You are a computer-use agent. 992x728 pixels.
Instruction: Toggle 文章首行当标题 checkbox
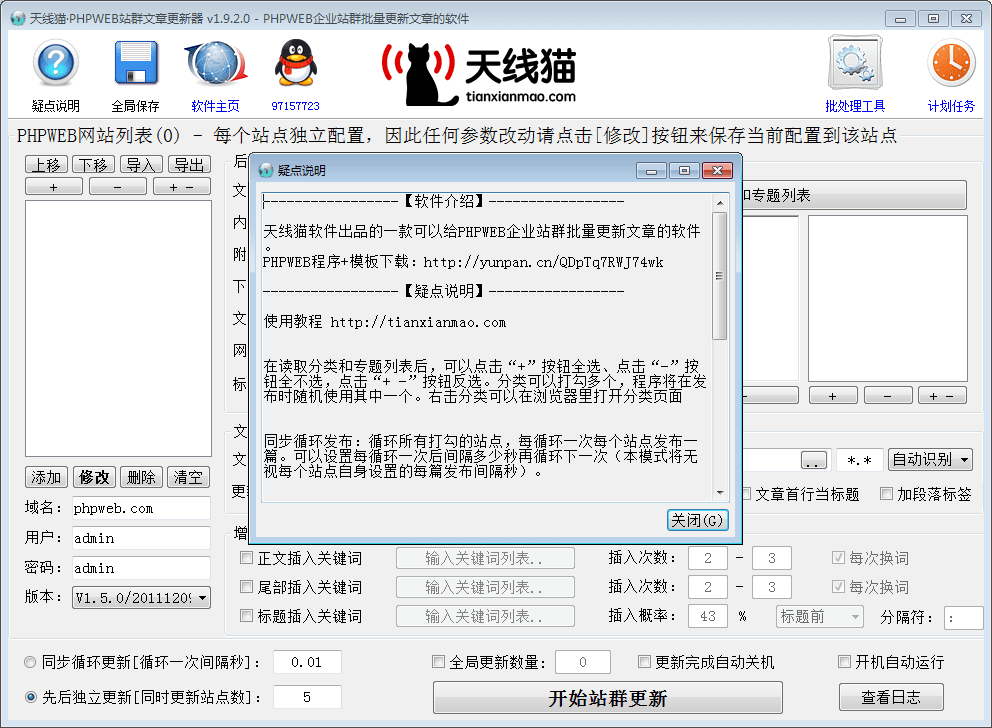point(747,493)
